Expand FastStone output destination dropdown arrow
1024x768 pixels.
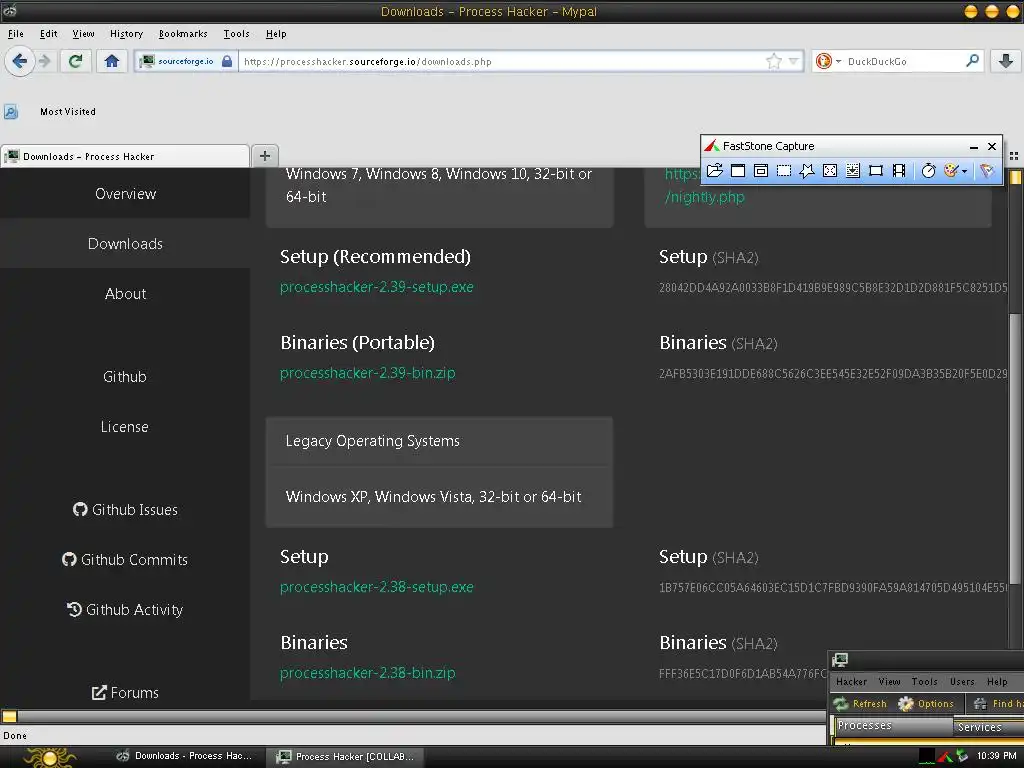coord(965,171)
